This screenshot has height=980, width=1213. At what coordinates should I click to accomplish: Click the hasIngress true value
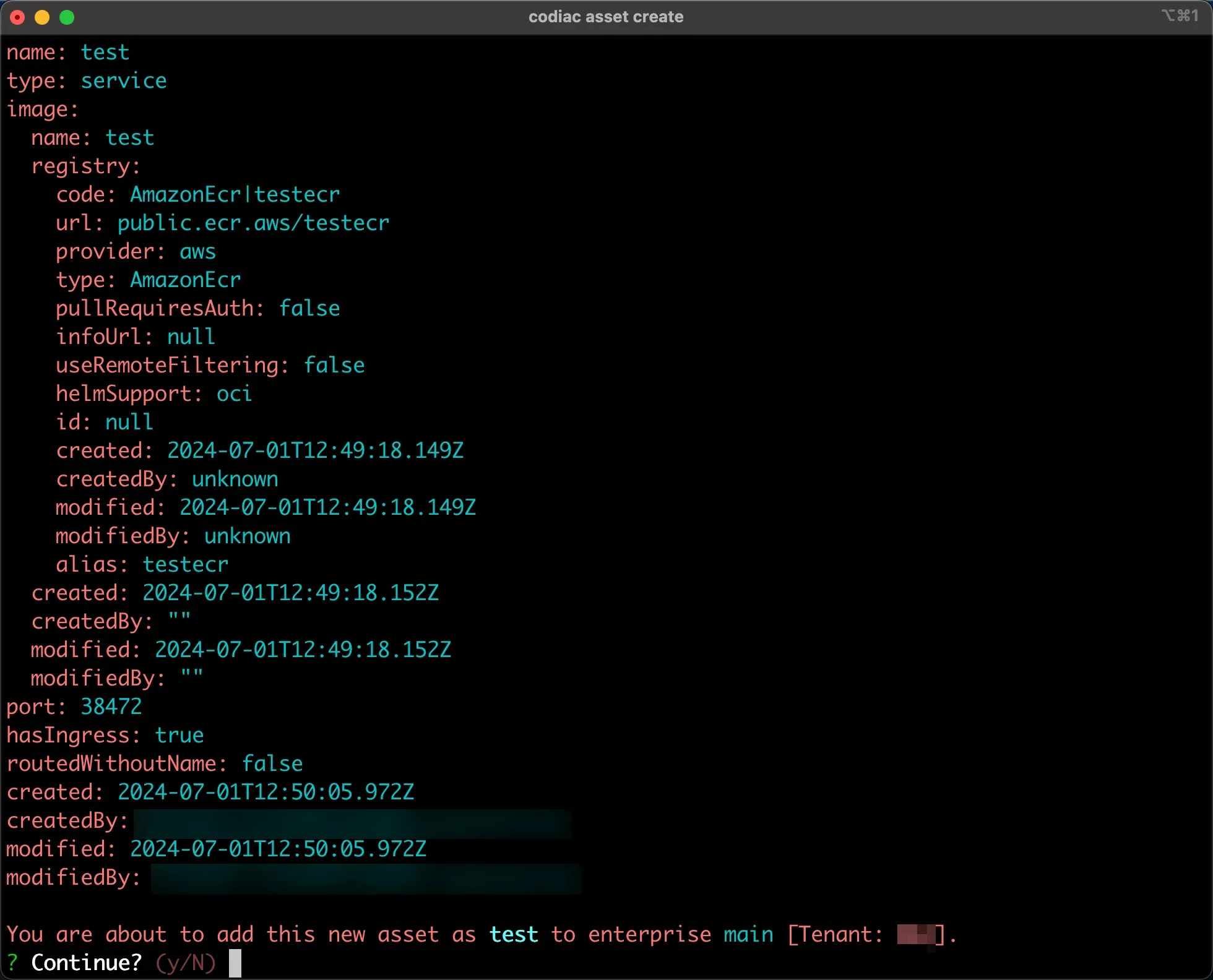point(179,735)
